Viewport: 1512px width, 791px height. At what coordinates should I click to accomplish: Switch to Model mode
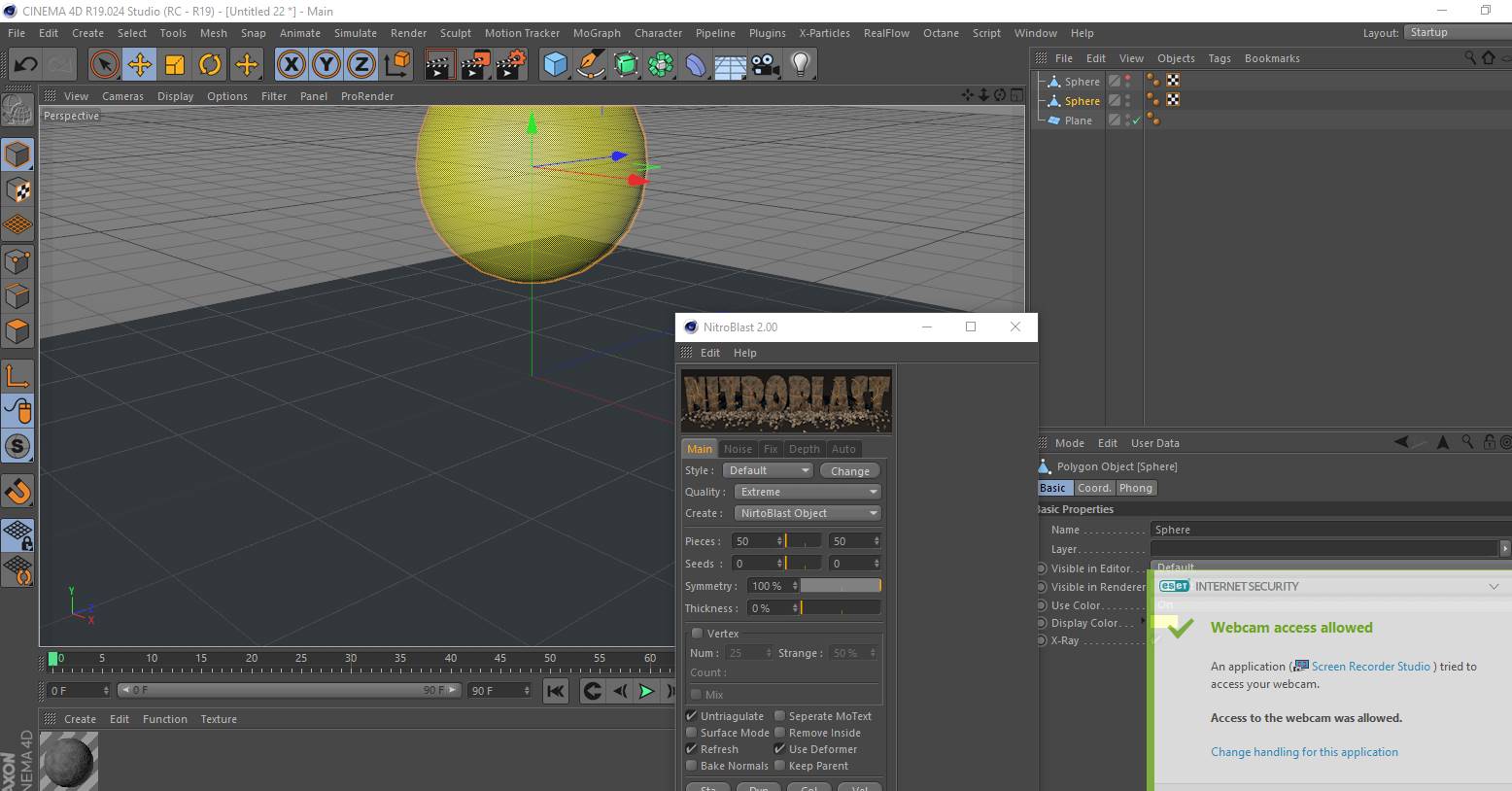pos(17,155)
